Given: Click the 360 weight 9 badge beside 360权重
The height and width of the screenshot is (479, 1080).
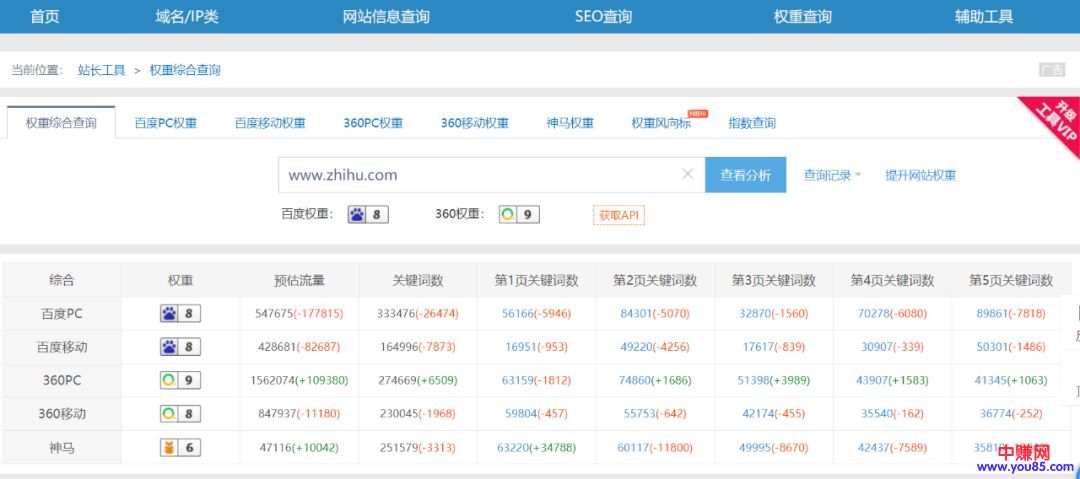Looking at the screenshot, I should [519, 214].
